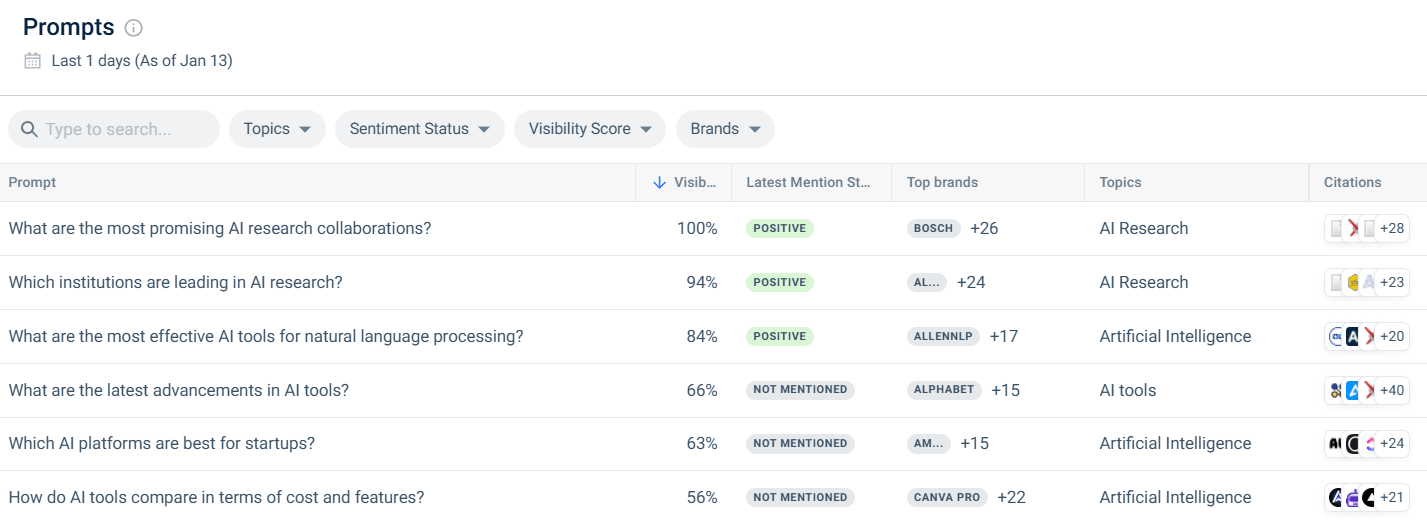
Task: Click the POSITIVE badge in the 84% row
Action: coord(780,336)
